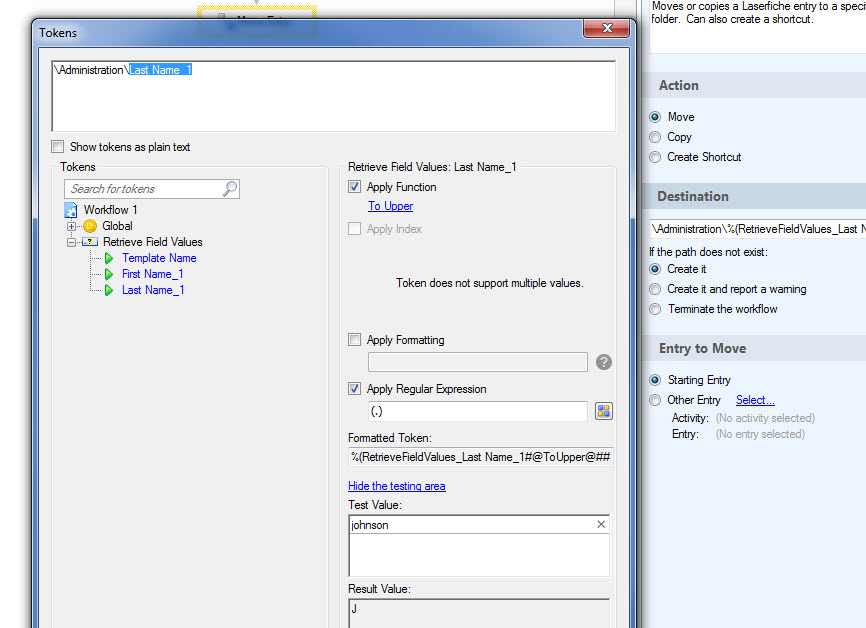The image size is (866, 628).
Task: Click the Select... link for Other Entry
Action: 755,400
